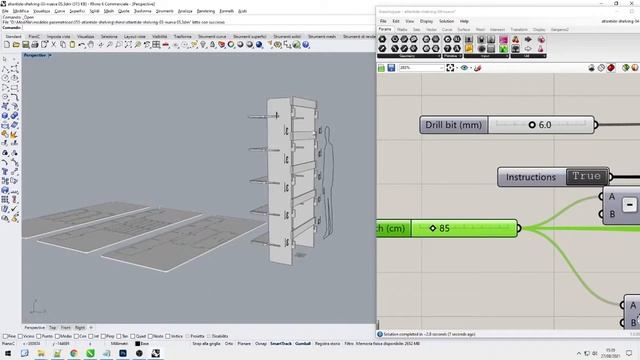Open dropdown arrow beside Grasshopper preview eye
Viewport: 640px width, 360px height.
pyautogui.click(x=471, y=68)
